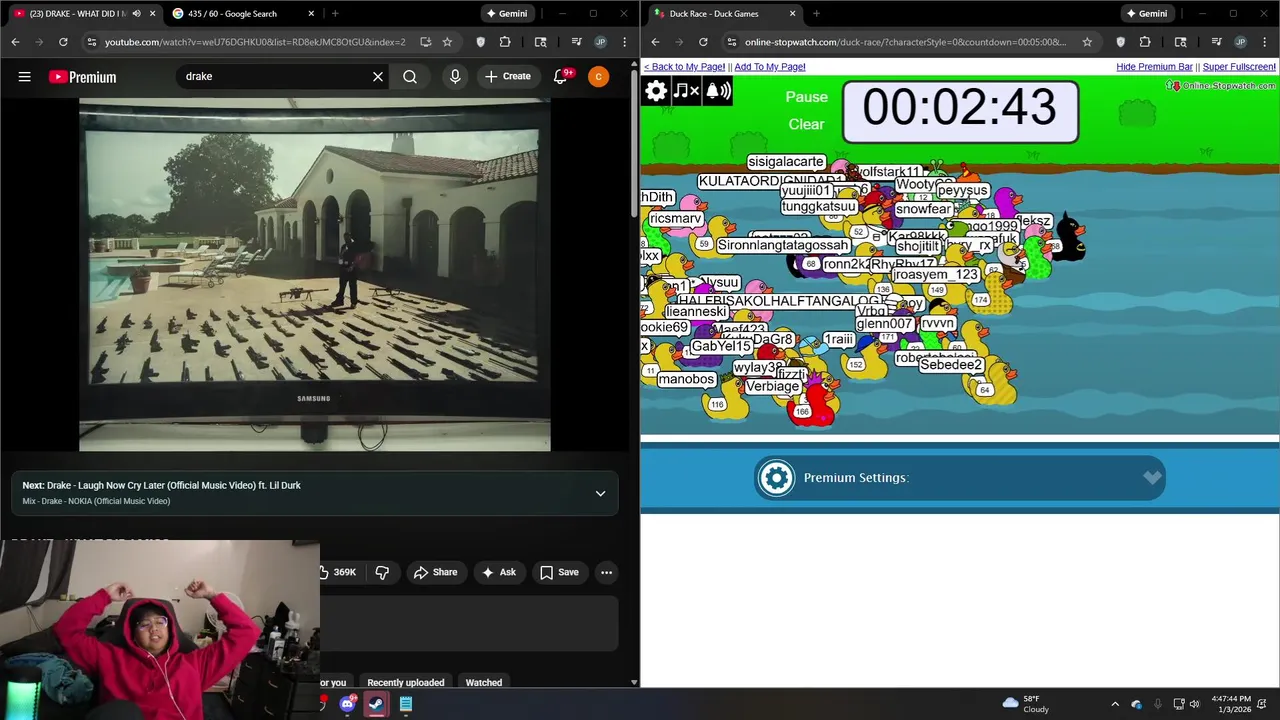Viewport: 1280px width, 720px height.
Task: Open extensions puzzle icon in YouTube window
Action: pyautogui.click(x=505, y=42)
